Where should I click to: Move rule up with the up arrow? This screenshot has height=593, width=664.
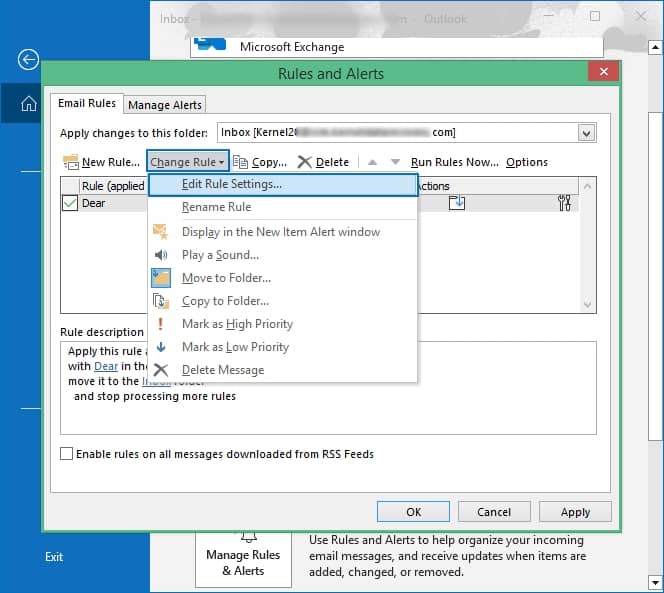click(x=373, y=162)
